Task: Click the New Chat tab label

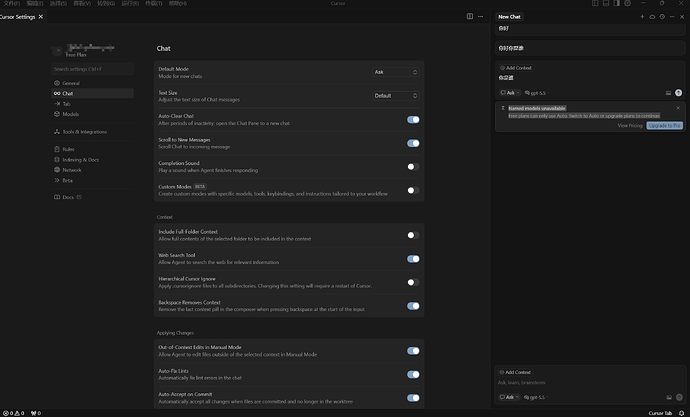Action: (509, 17)
